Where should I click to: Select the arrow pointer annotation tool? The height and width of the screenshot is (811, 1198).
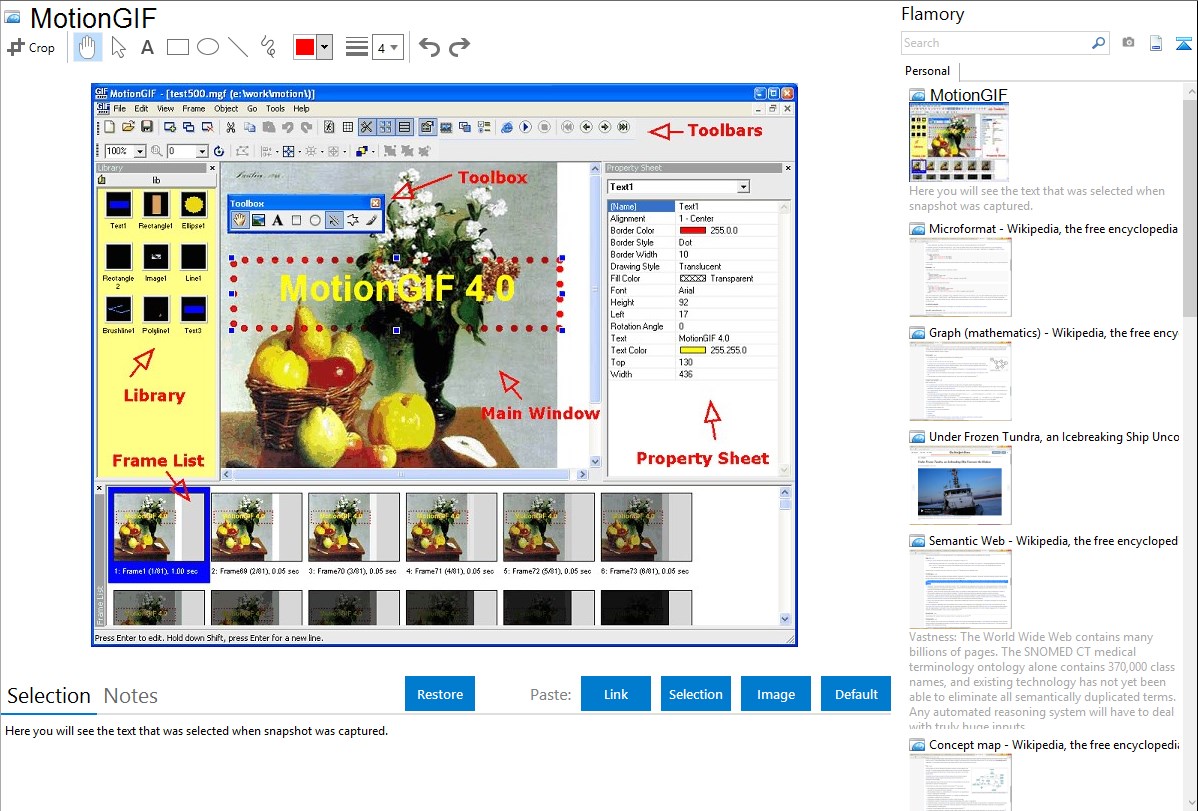118,47
